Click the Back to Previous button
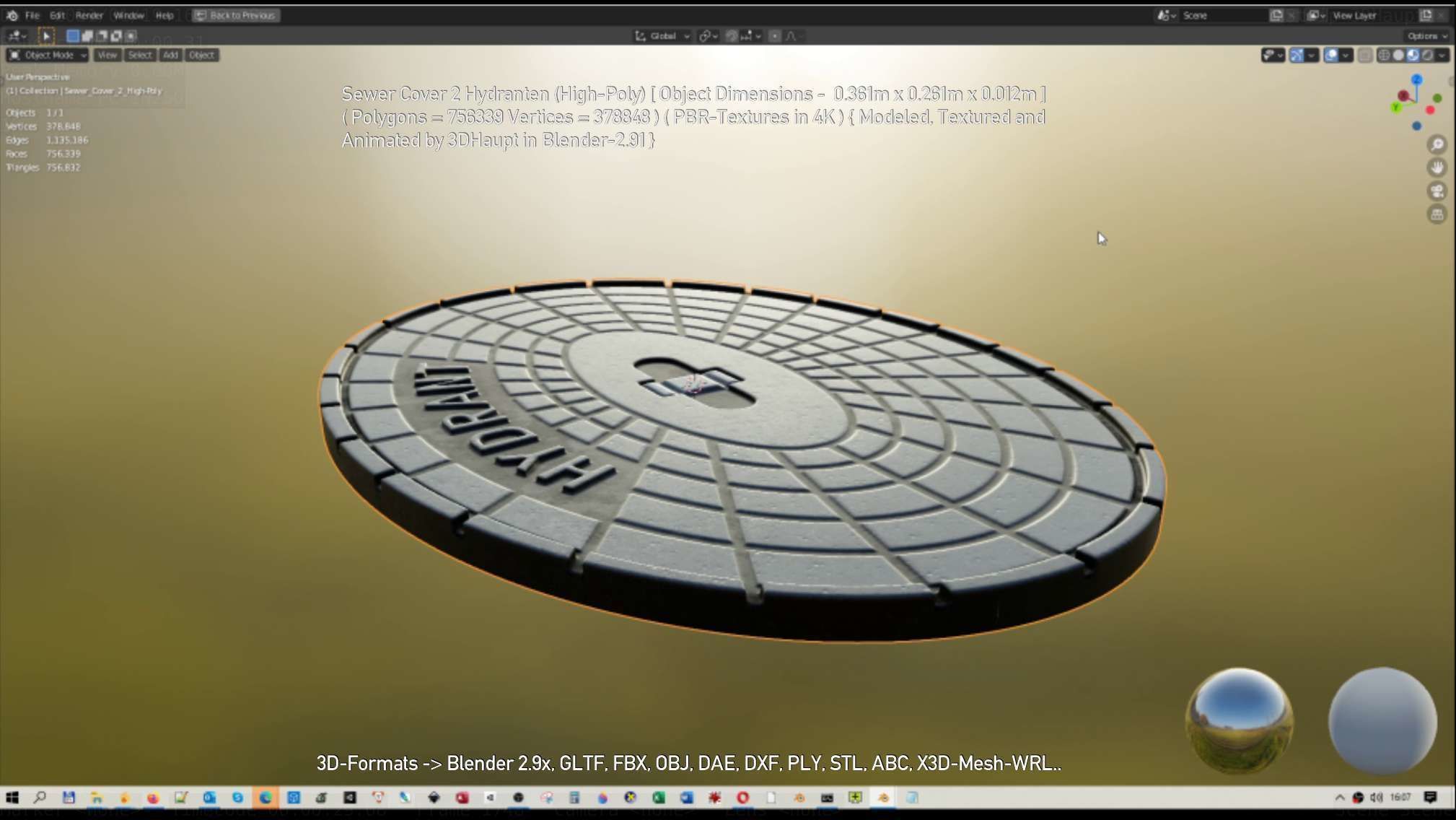 (x=236, y=15)
